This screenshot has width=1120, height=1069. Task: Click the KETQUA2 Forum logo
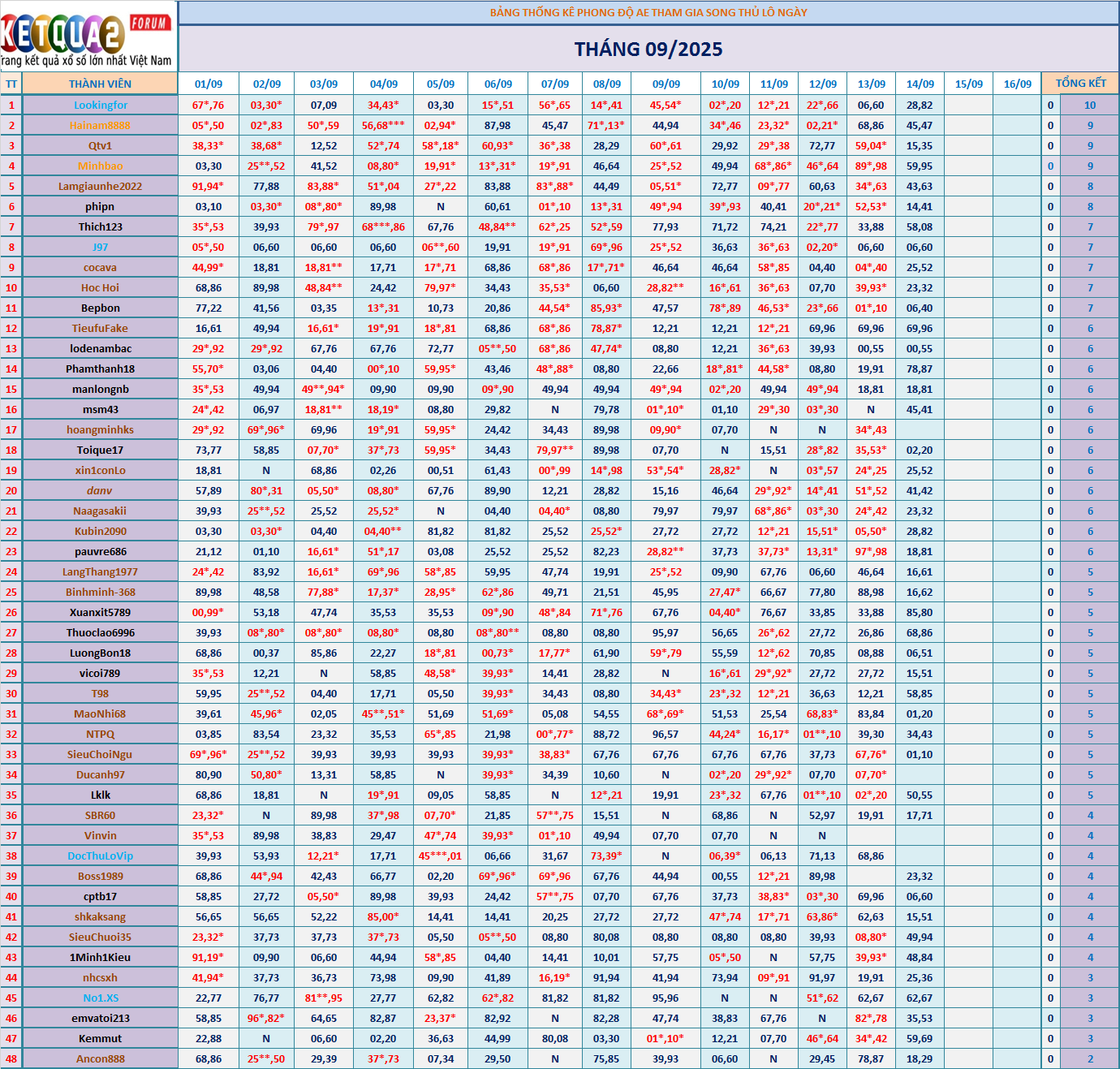click(88, 37)
